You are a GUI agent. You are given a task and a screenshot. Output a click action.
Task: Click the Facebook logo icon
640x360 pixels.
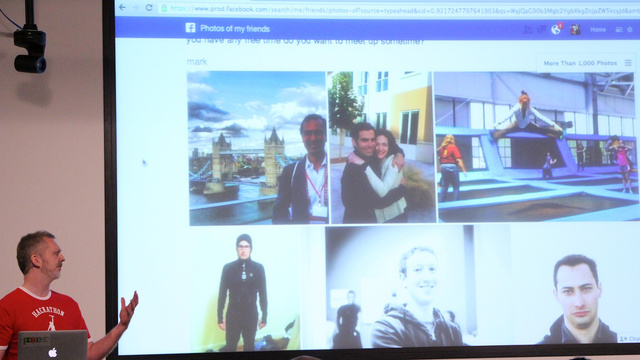point(190,28)
